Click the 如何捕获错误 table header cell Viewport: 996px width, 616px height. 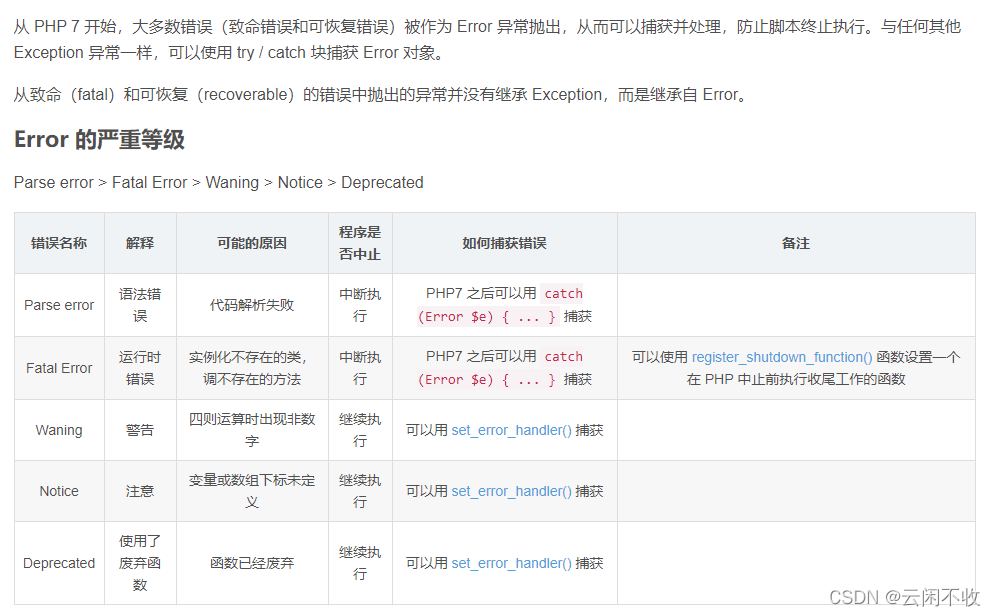click(x=504, y=243)
